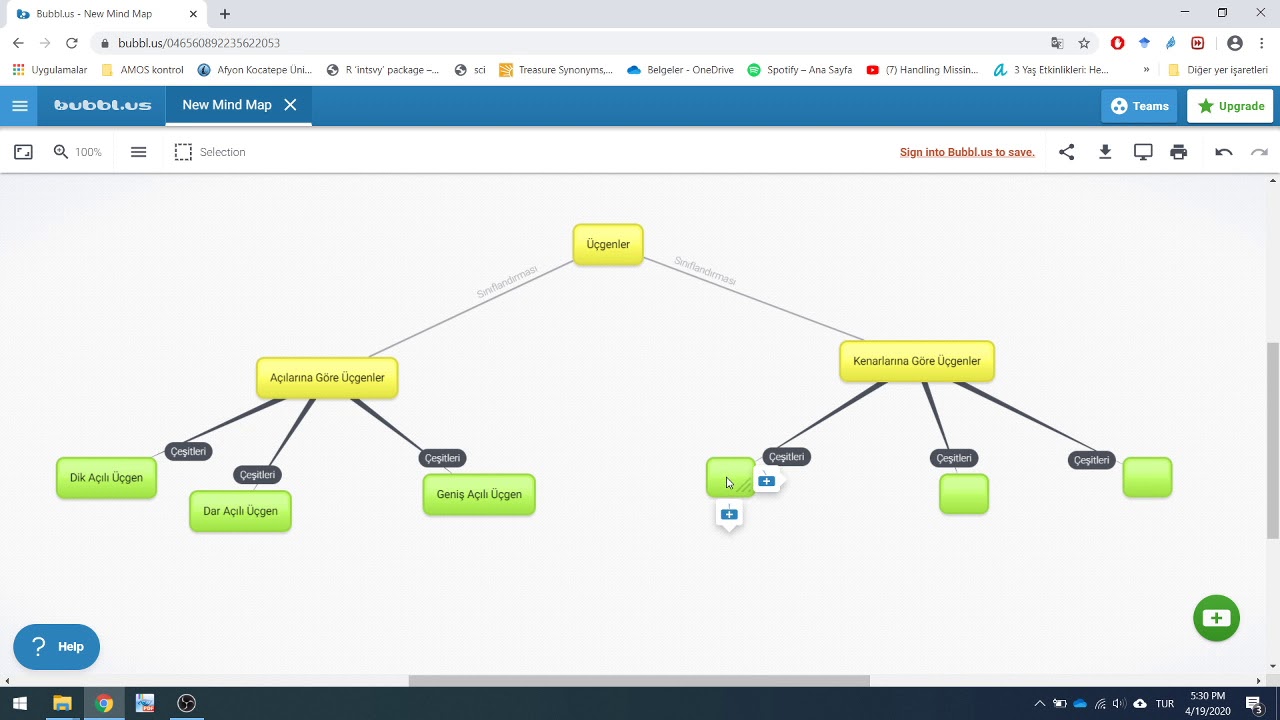The width and height of the screenshot is (1280, 720).
Task: Open notification center icon
Action: (x=1253, y=703)
